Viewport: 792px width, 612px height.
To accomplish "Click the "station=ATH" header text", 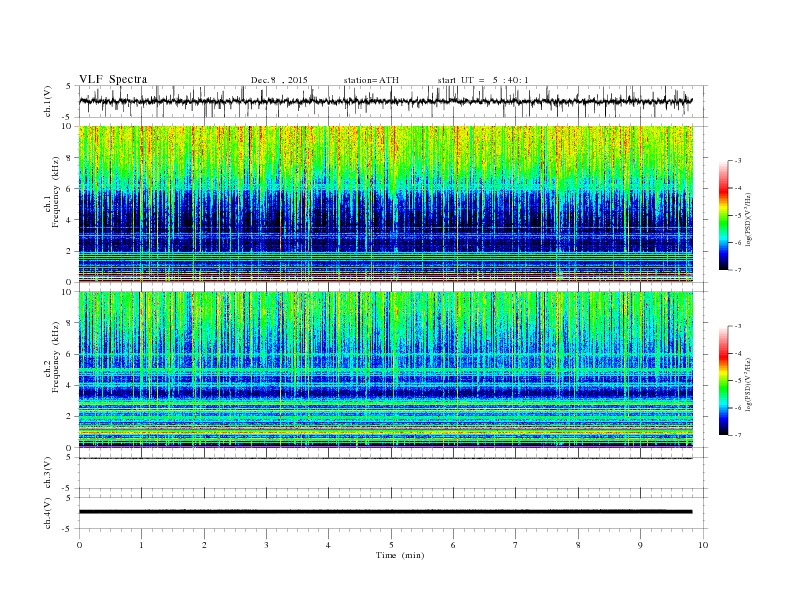I will click(371, 80).
